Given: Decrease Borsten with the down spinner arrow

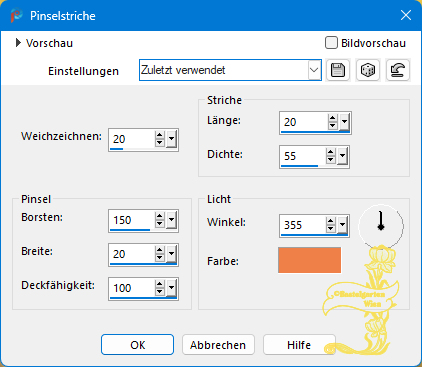Looking at the screenshot, I should tap(160, 224).
